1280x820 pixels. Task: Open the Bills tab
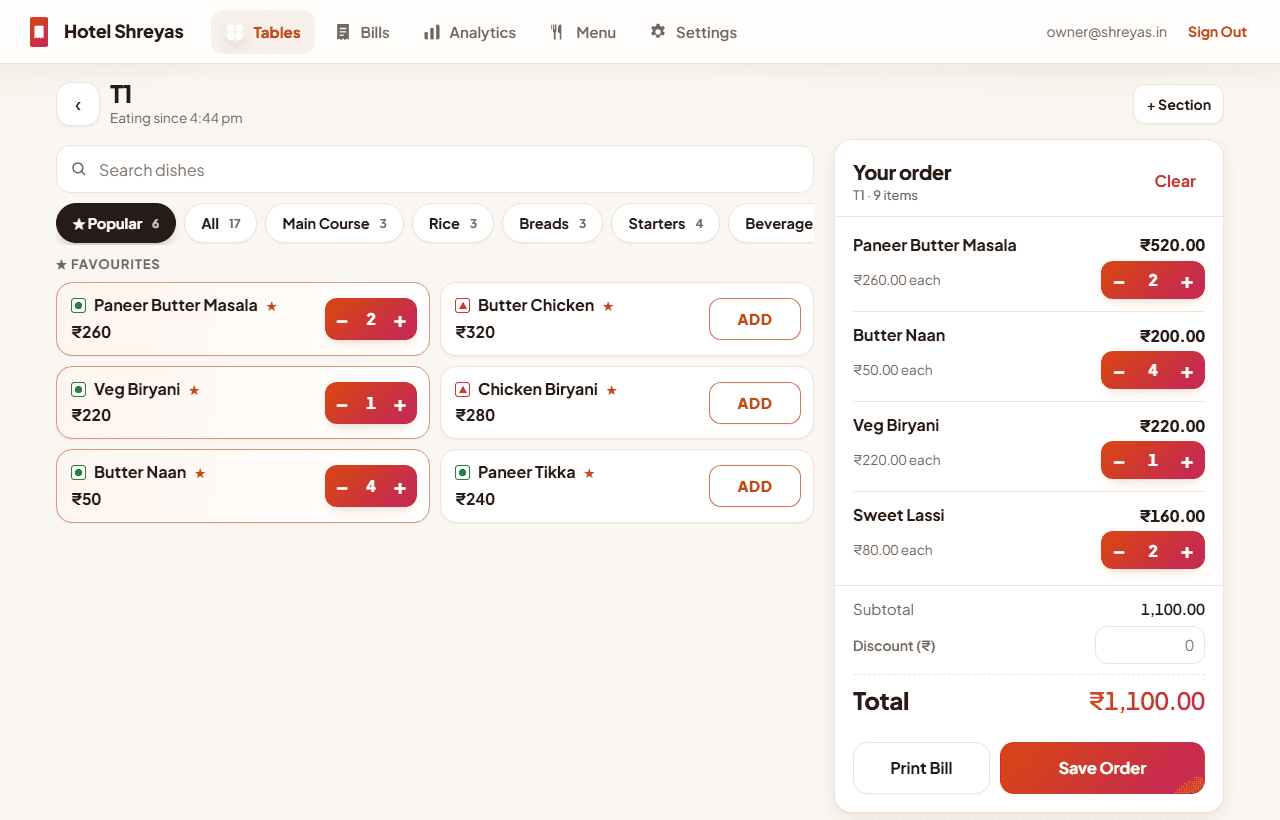pos(362,32)
